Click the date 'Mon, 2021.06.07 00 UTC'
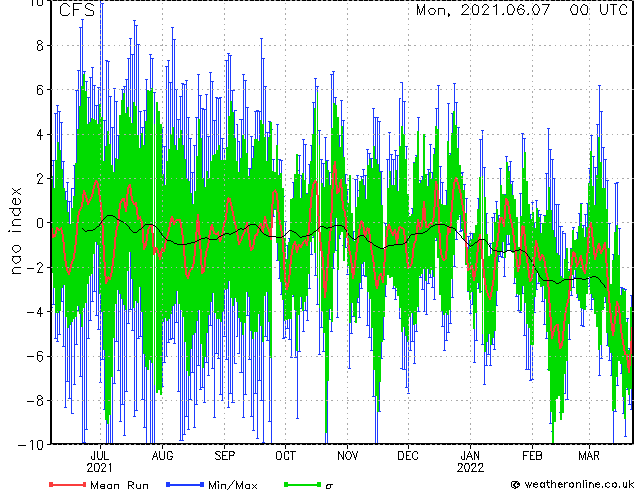 click(522, 10)
